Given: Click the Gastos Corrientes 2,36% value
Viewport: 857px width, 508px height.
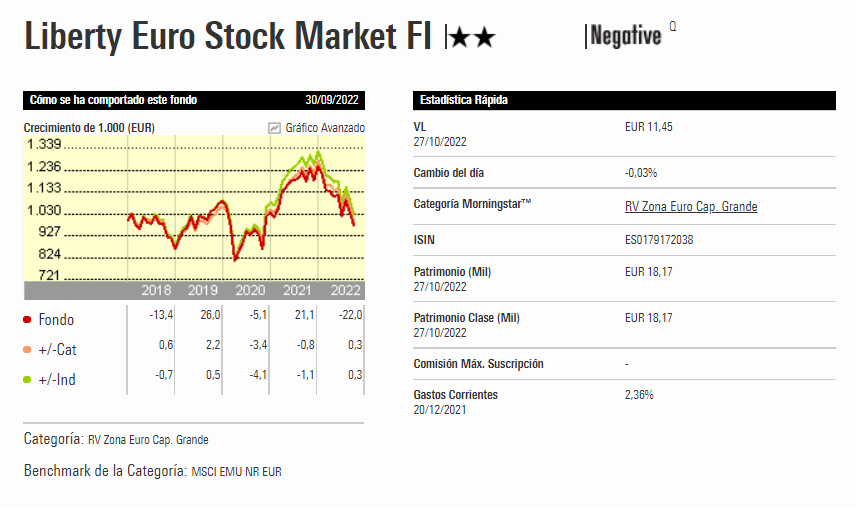Looking at the screenshot, I should (639, 395).
